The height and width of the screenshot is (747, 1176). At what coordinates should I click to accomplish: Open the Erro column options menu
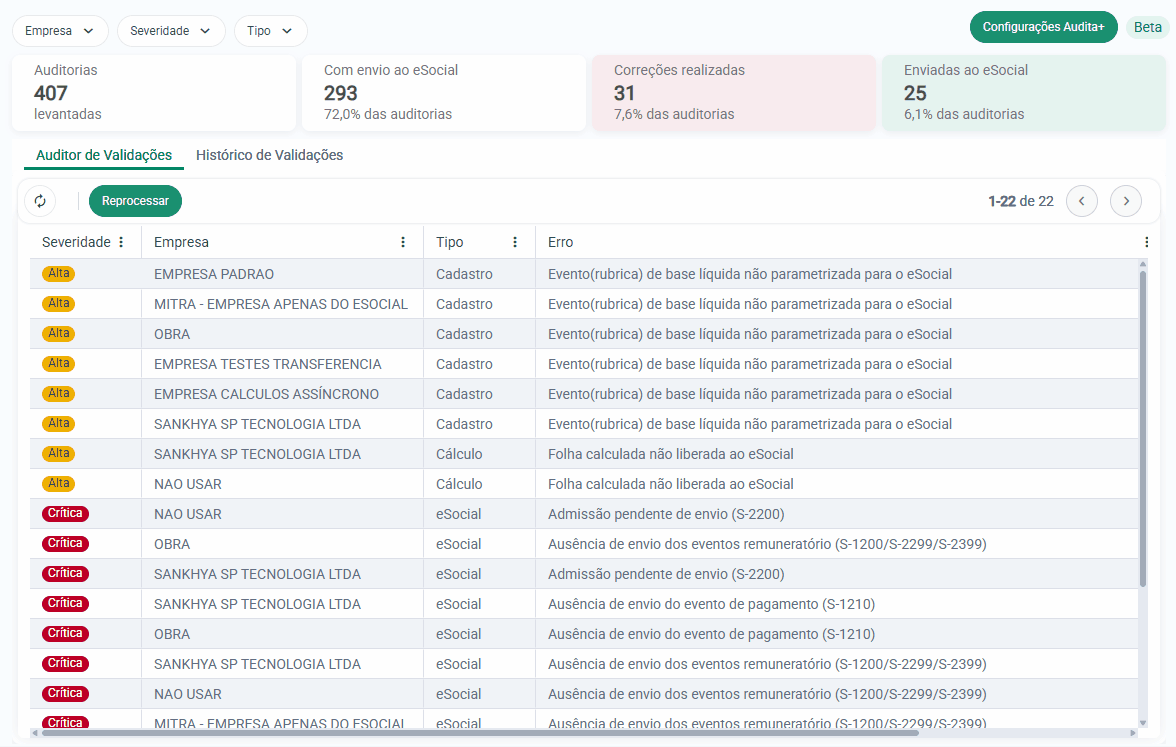click(1146, 242)
